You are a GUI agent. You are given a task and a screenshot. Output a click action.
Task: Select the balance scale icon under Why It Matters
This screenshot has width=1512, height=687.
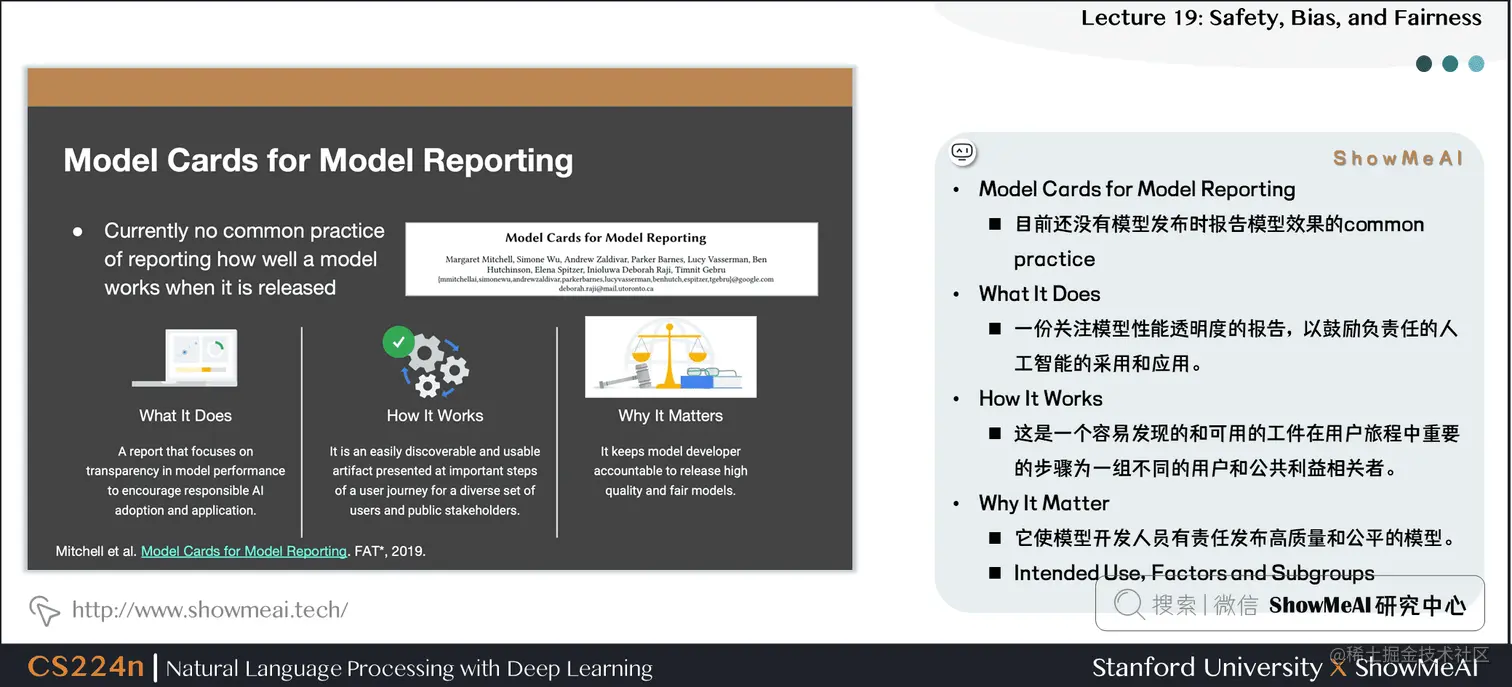tap(670, 356)
